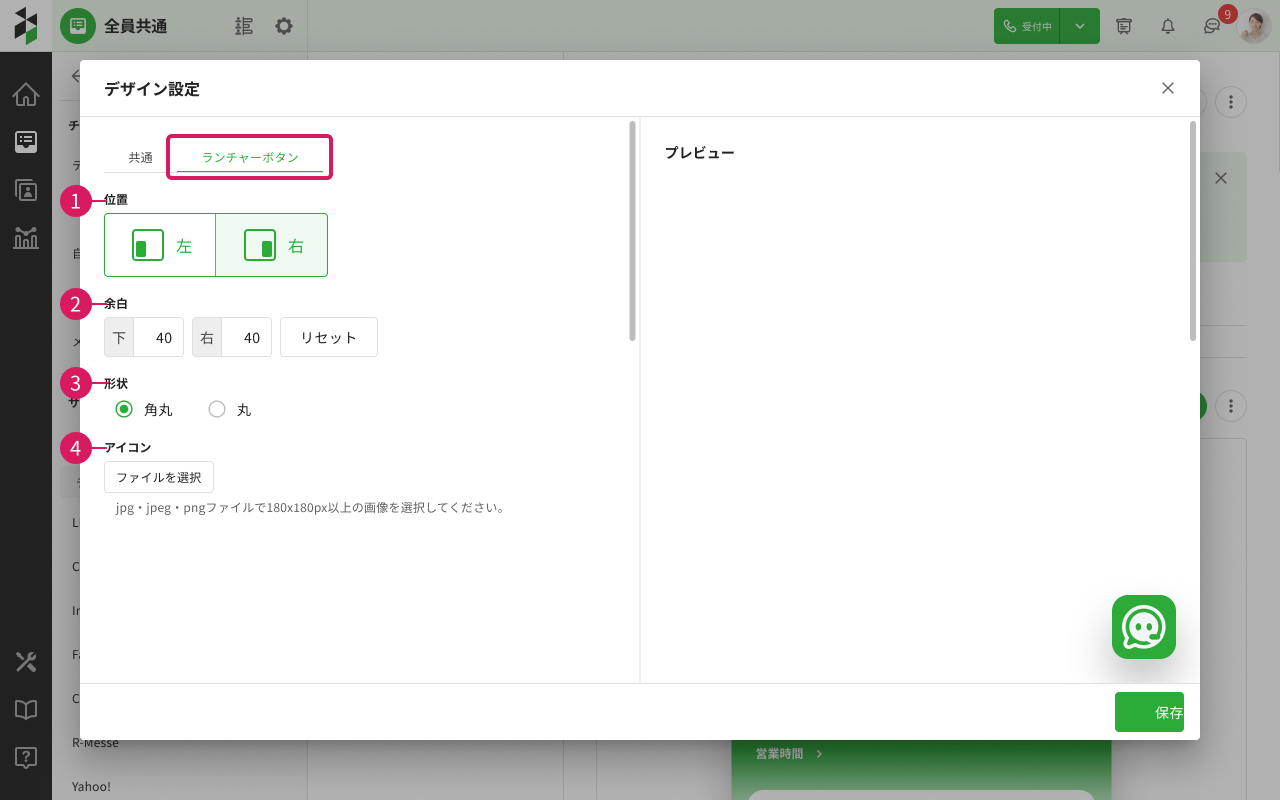Image resolution: width=1280 pixels, height=800 pixels.
Task: Click the help question mark icon
Action: point(26,758)
